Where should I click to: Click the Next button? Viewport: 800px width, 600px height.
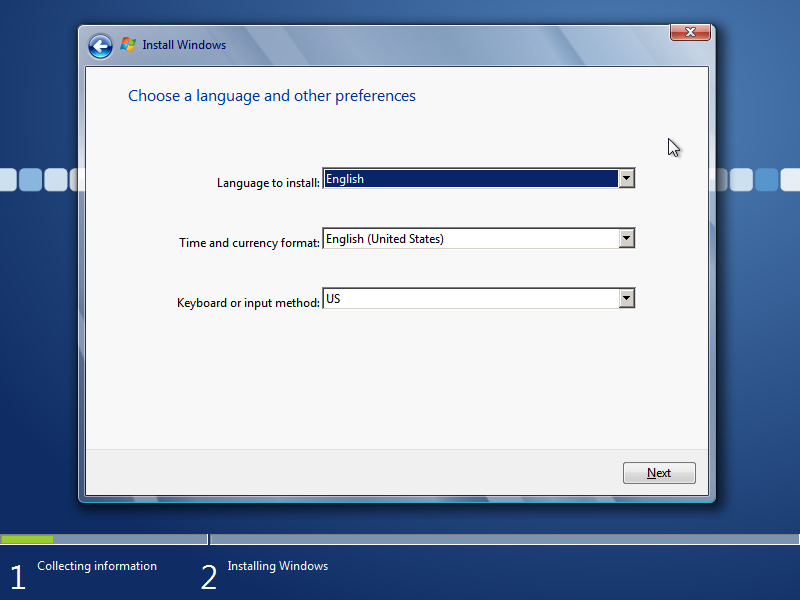[659, 473]
